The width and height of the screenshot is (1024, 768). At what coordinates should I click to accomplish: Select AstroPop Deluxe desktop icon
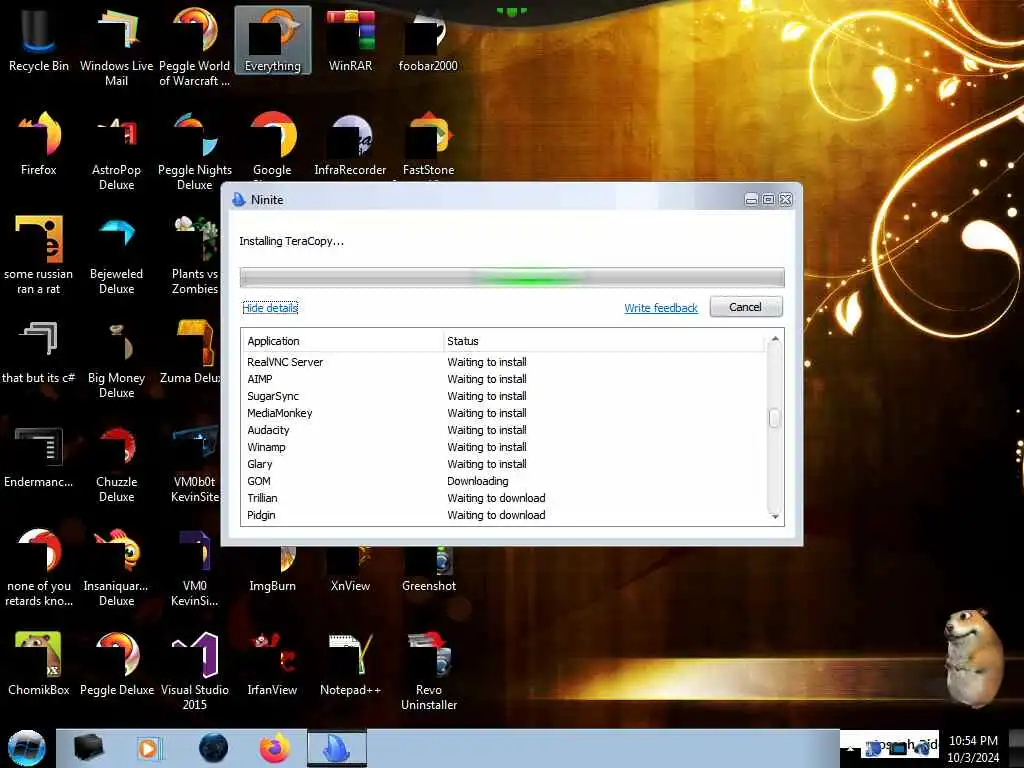click(x=116, y=152)
